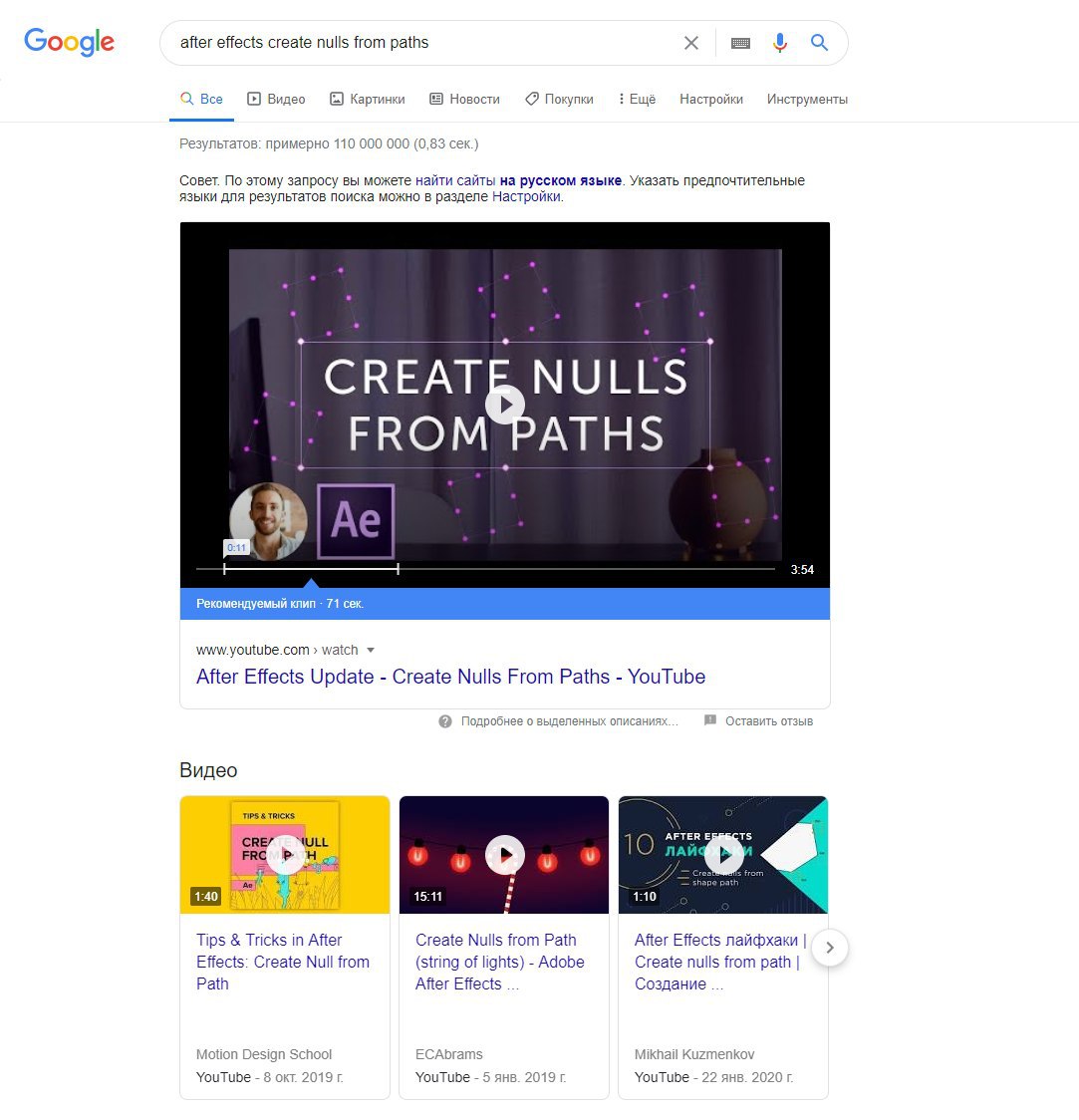
Task: Click the Видео section heading
Action: [x=208, y=770]
